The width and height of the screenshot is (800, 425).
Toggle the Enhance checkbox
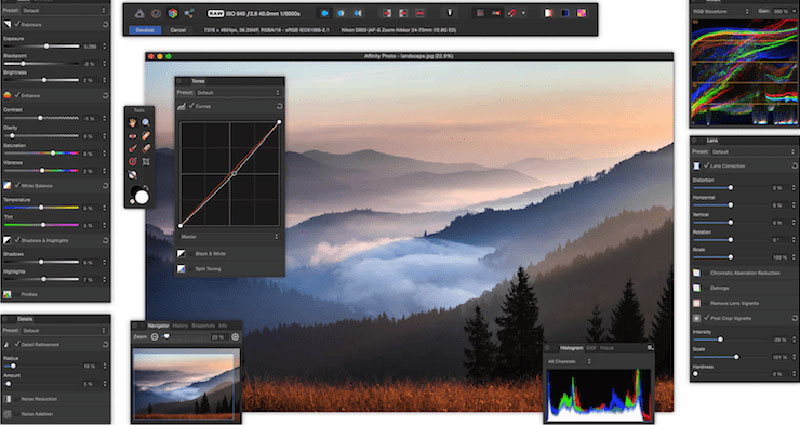tap(17, 95)
